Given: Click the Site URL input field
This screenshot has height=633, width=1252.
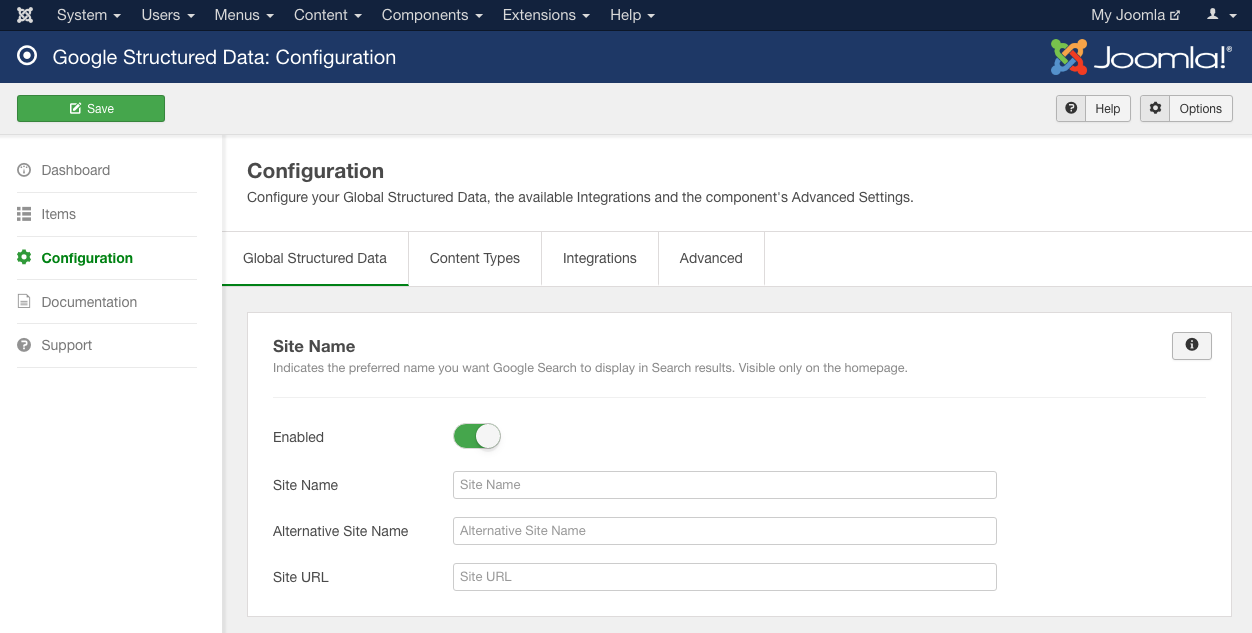Looking at the screenshot, I should [x=725, y=577].
